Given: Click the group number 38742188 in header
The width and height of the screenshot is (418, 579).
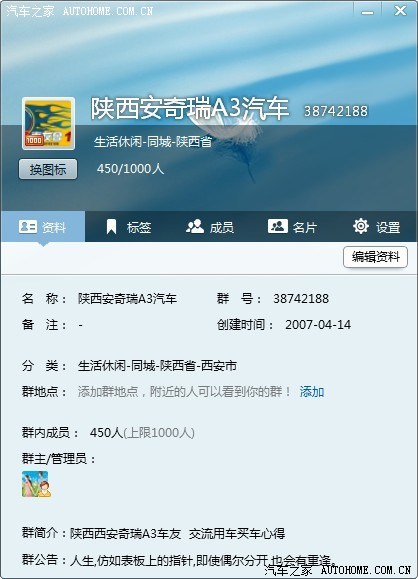Looking at the screenshot, I should click(336, 111).
